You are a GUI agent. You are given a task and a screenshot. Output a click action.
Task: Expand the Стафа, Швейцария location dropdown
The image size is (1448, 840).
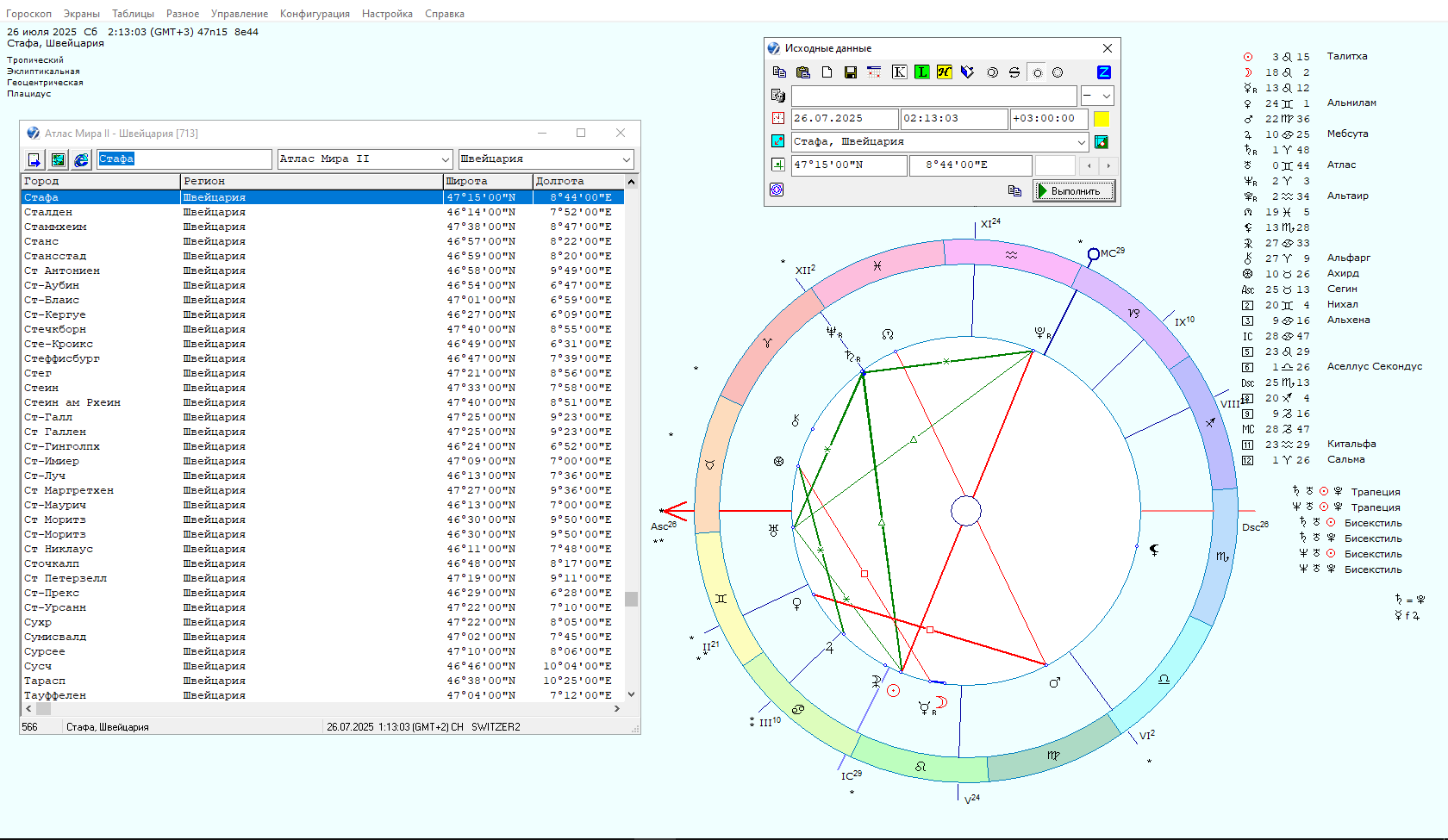[1082, 142]
